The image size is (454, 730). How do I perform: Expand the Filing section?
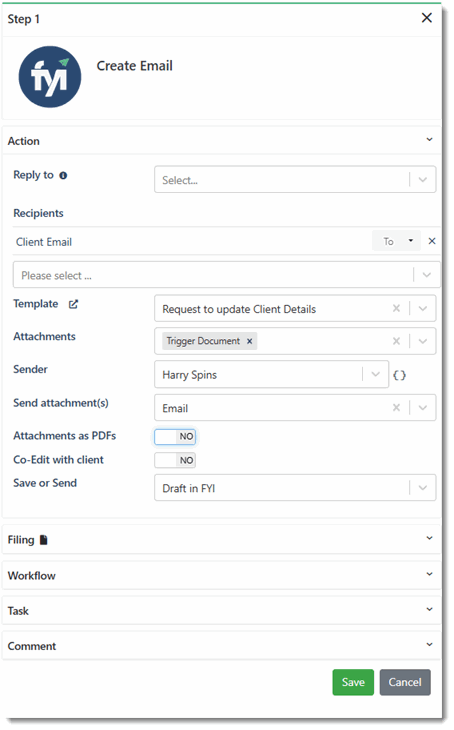[x=222, y=539]
